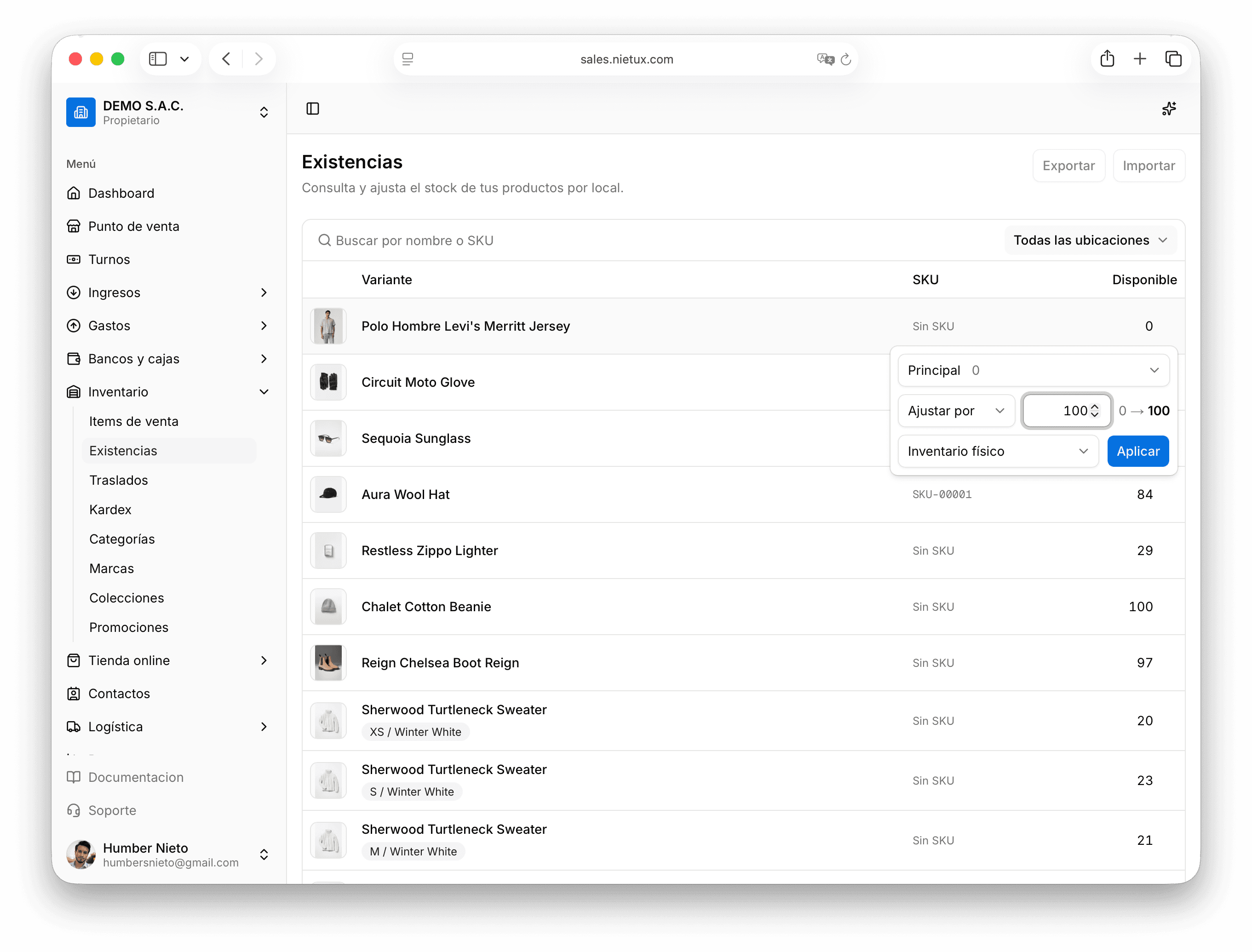1252x952 pixels.
Task: Click the Safari sidebar toggle icon
Action: 158,59
